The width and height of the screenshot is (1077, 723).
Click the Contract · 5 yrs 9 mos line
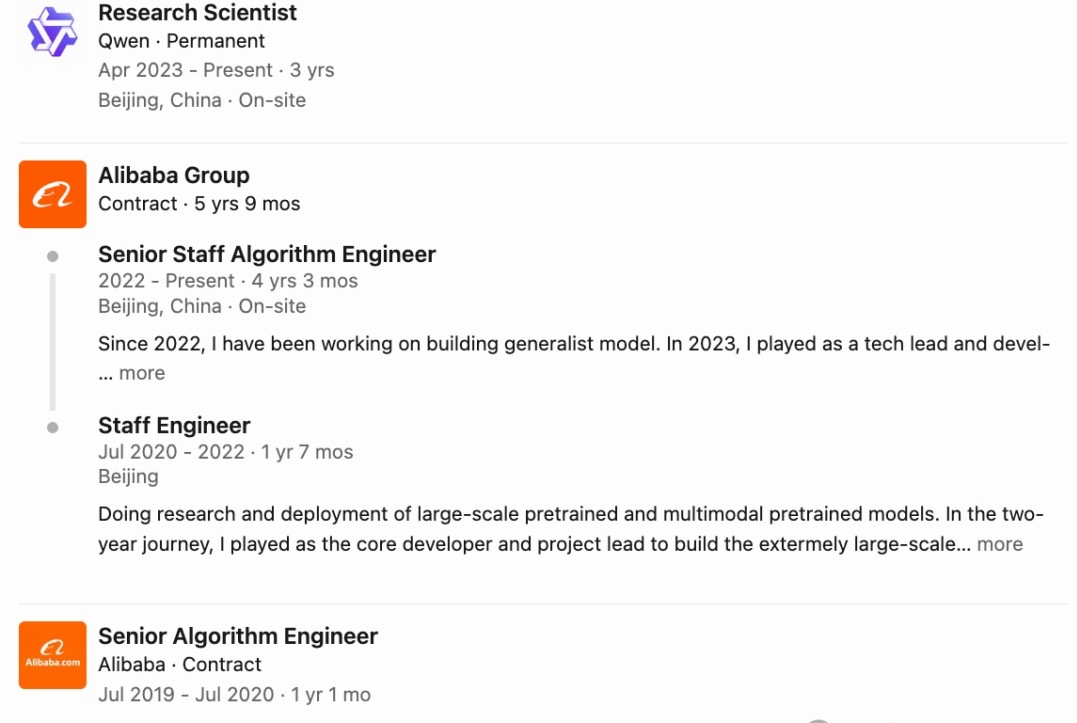pos(199,204)
